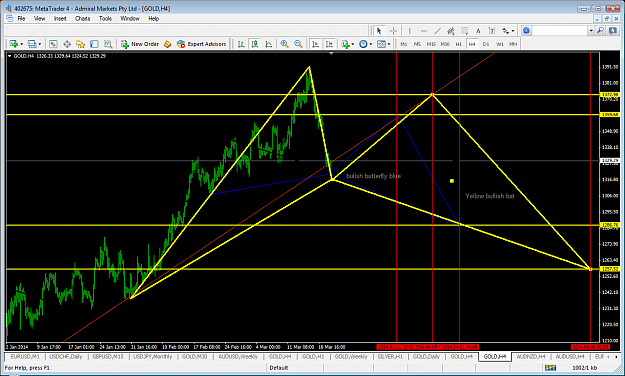Collapse the GOLD,H4 chart header triangle
The image size is (625, 376).
tap(10, 56)
